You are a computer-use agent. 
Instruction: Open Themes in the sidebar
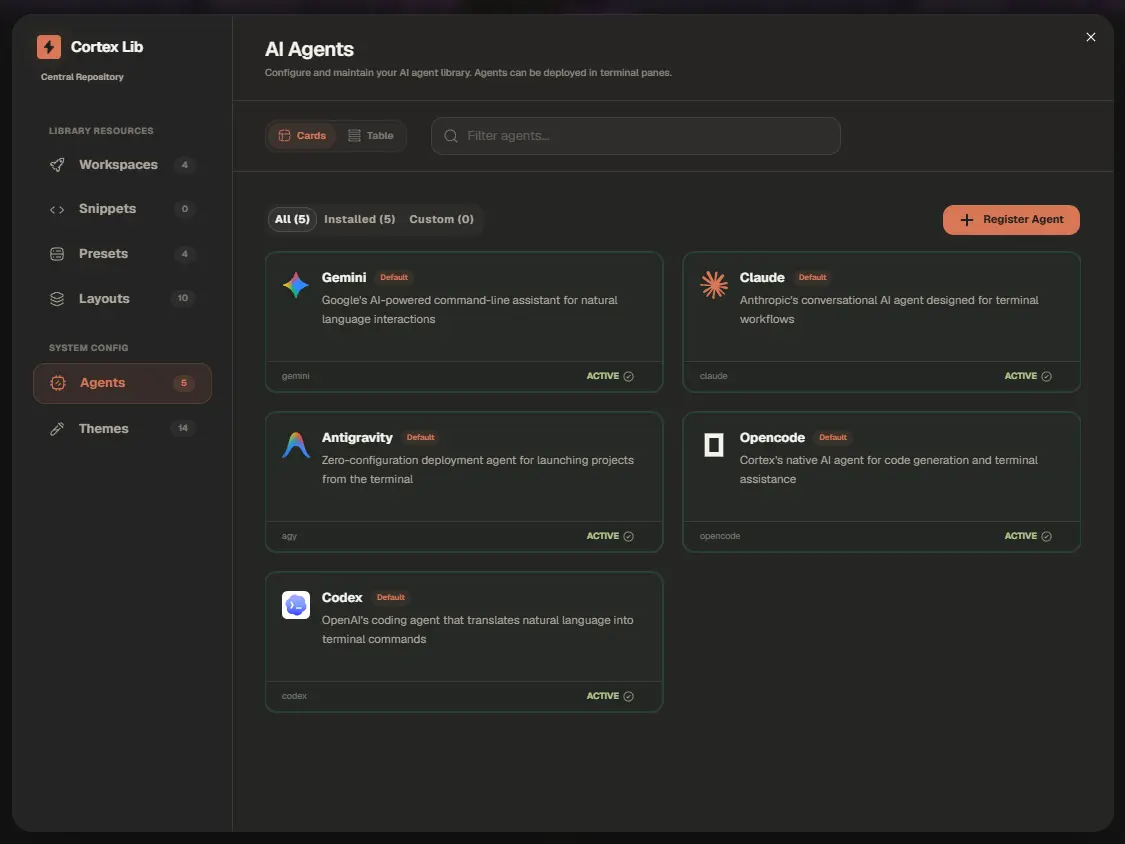click(x=122, y=428)
